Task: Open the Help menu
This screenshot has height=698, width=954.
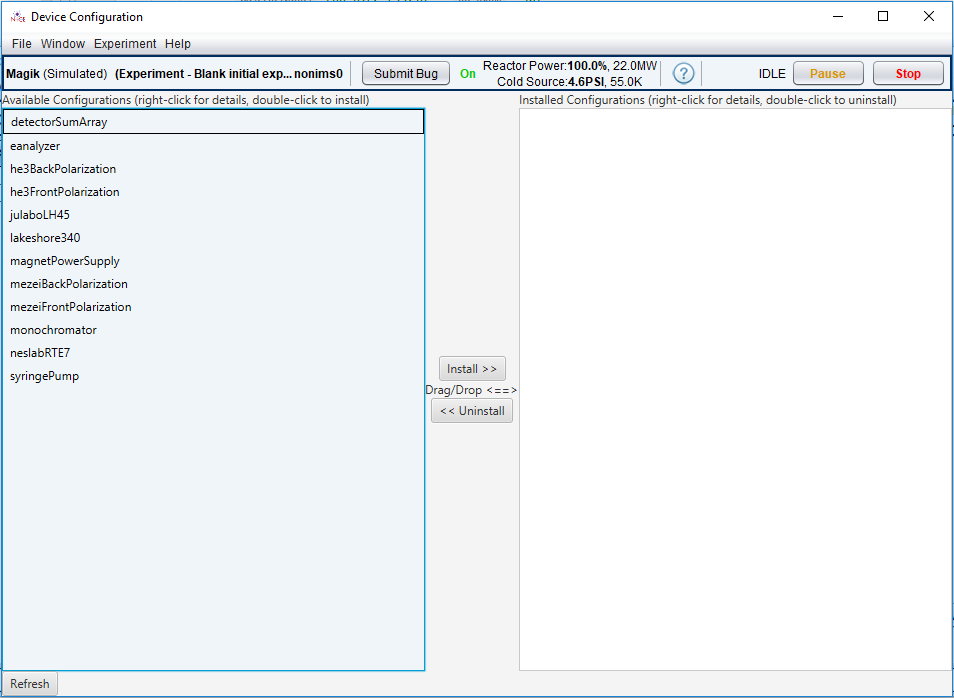Action: click(x=177, y=44)
